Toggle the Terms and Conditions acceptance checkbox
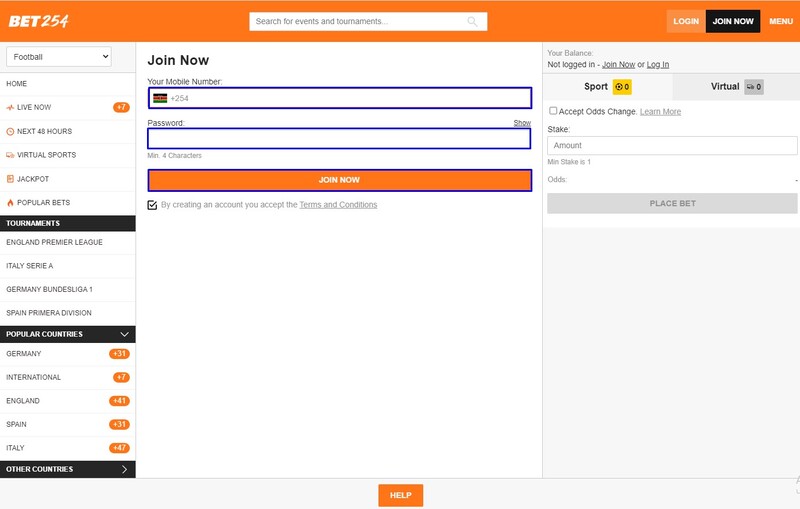Screen dimensions: 800x509 152,205
